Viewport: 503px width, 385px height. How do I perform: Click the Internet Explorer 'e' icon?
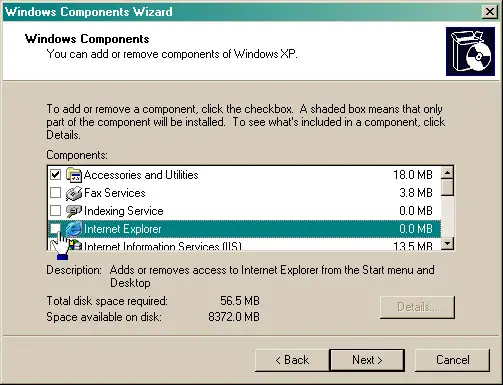74,229
